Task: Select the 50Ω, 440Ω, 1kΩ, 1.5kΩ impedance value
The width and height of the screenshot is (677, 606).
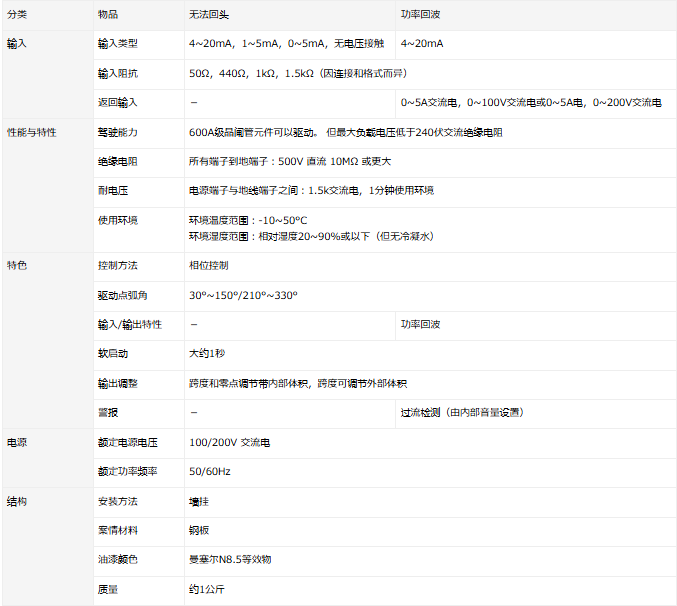Action: (x=298, y=73)
